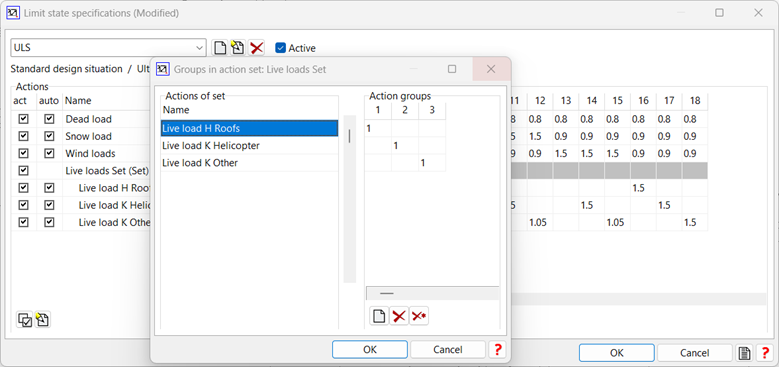The height and width of the screenshot is (367, 779).
Task: Click 1.05 value in column 15
Action: pos(618,222)
